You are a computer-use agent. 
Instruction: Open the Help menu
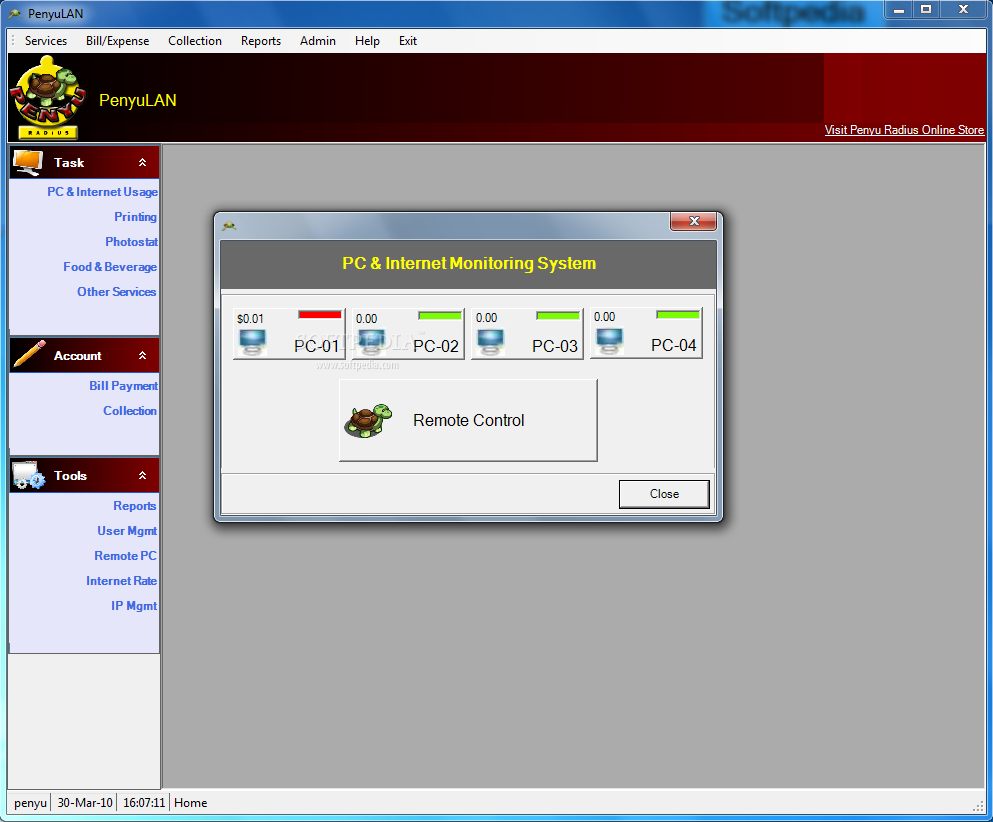pyautogui.click(x=367, y=41)
